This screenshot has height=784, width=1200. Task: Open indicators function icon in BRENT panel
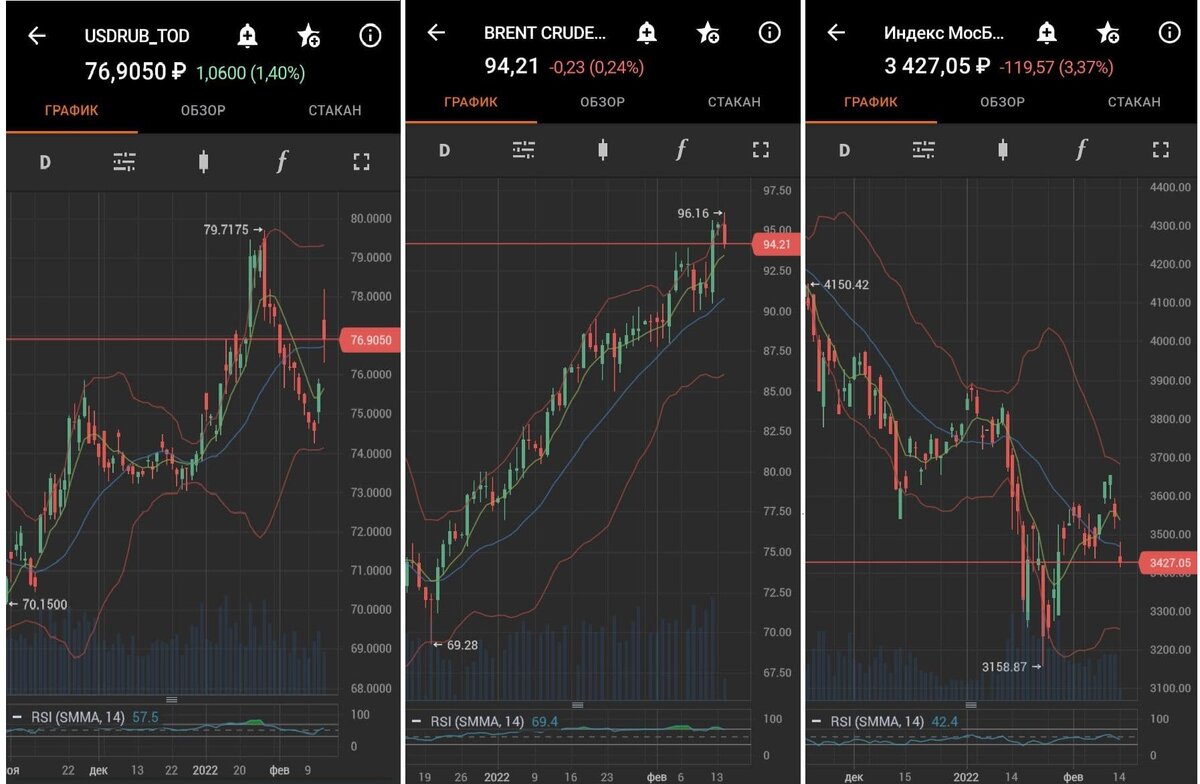pyautogui.click(x=682, y=150)
